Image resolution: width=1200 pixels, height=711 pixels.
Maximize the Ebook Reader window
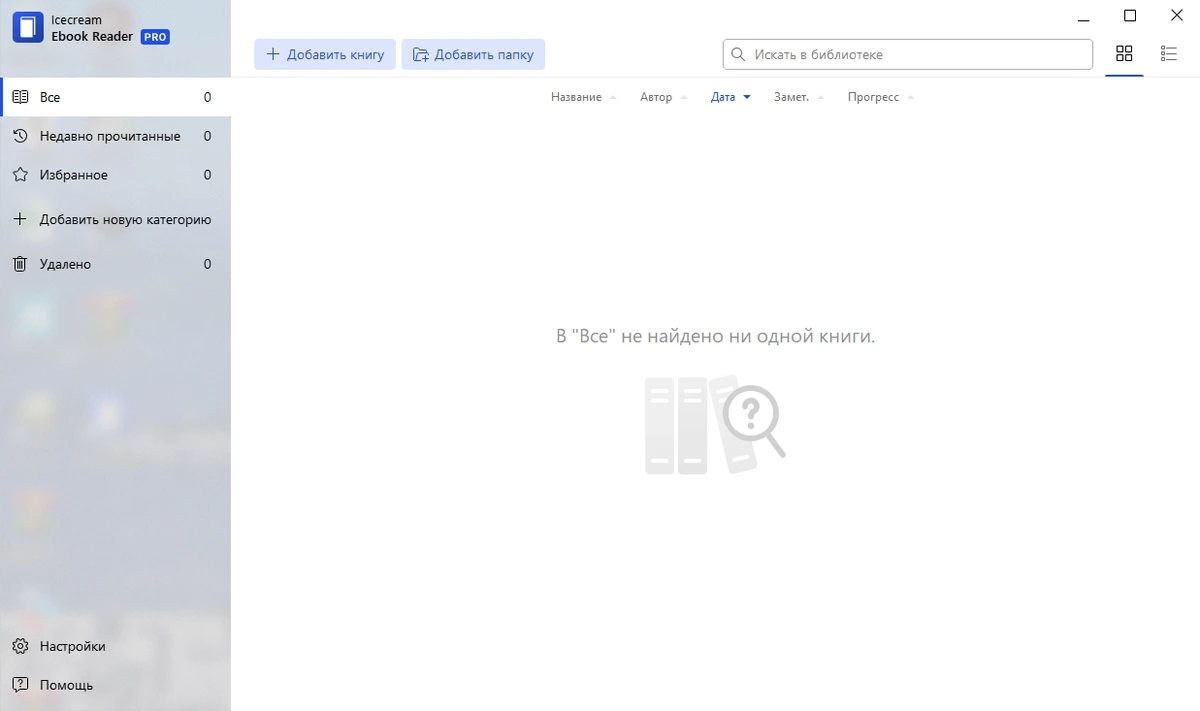click(x=1130, y=16)
